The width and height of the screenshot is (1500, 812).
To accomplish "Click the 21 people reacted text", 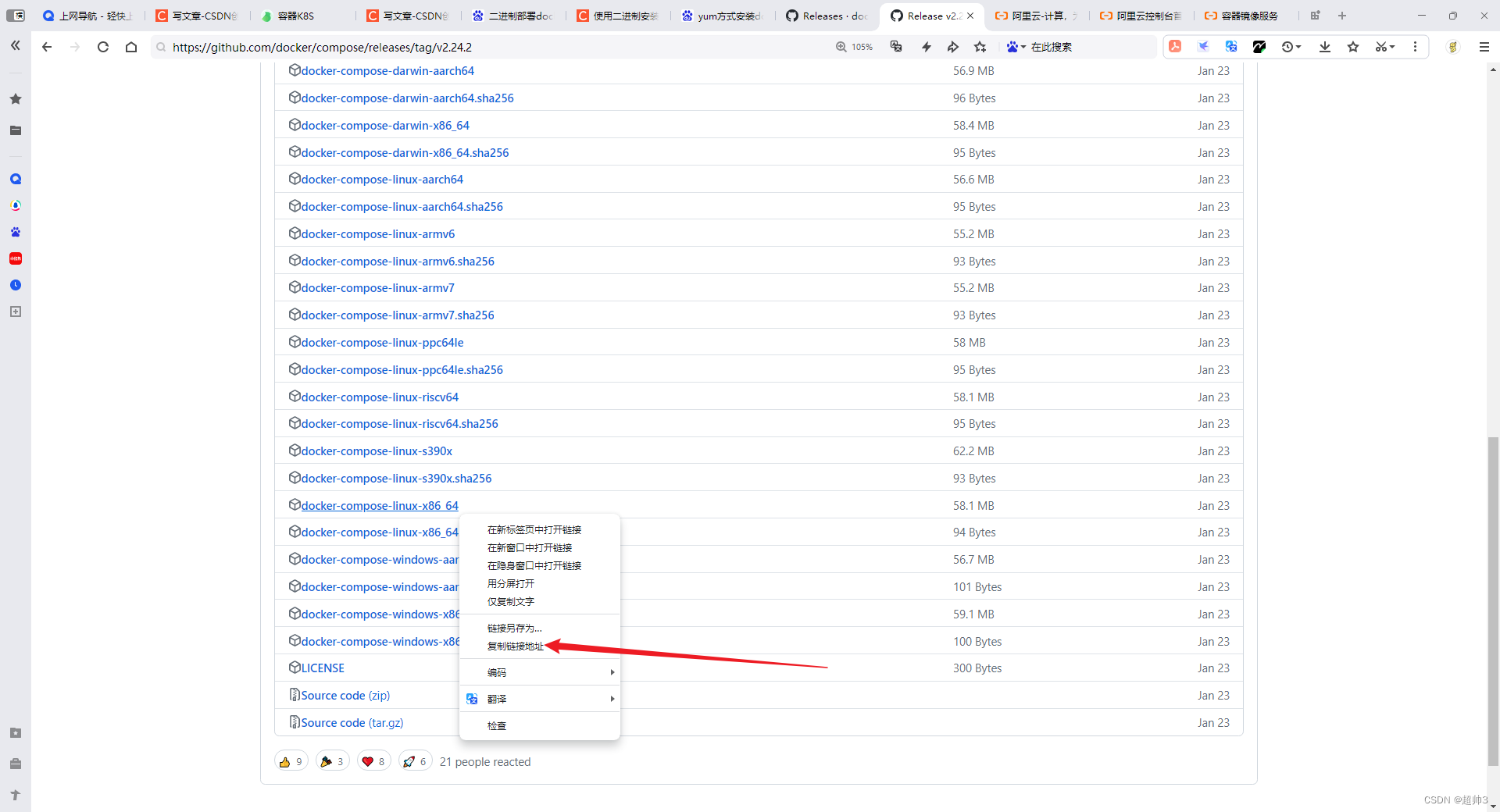I will 485,761.
